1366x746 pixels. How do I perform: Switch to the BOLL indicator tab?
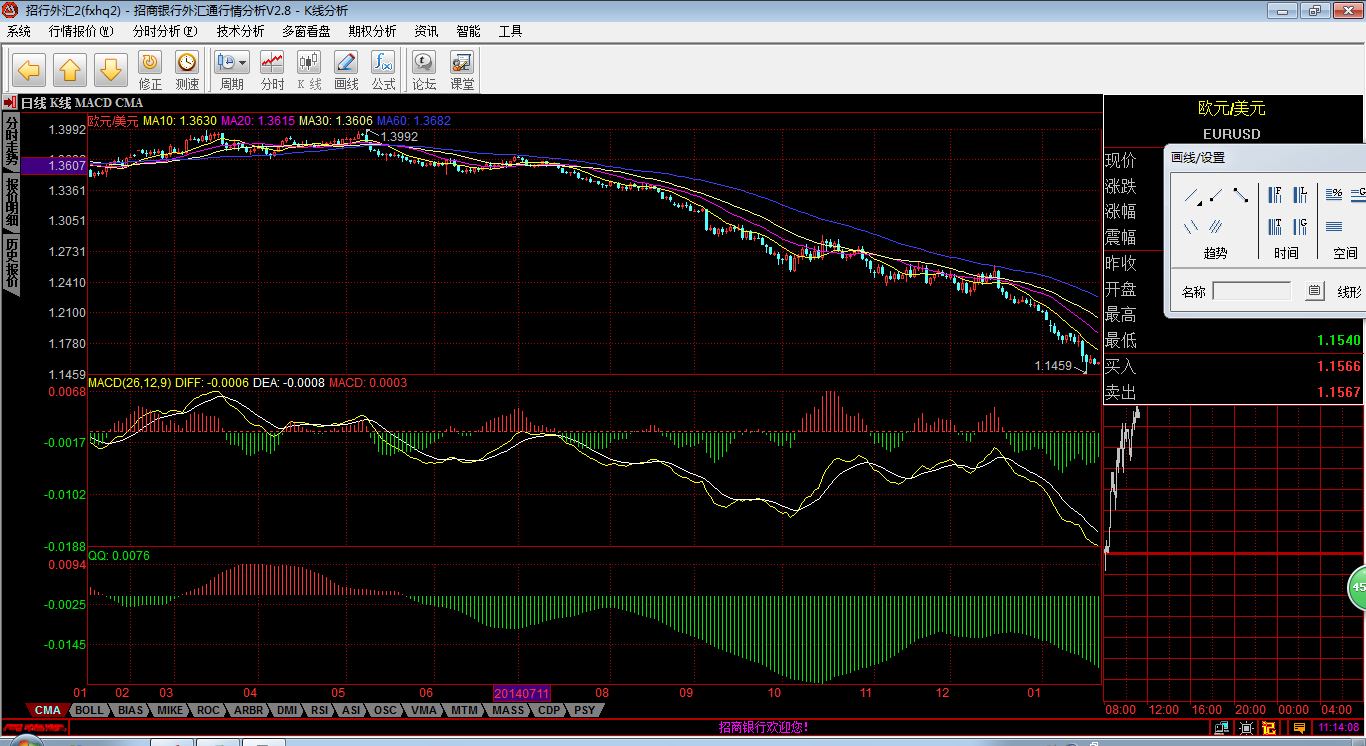(89, 710)
